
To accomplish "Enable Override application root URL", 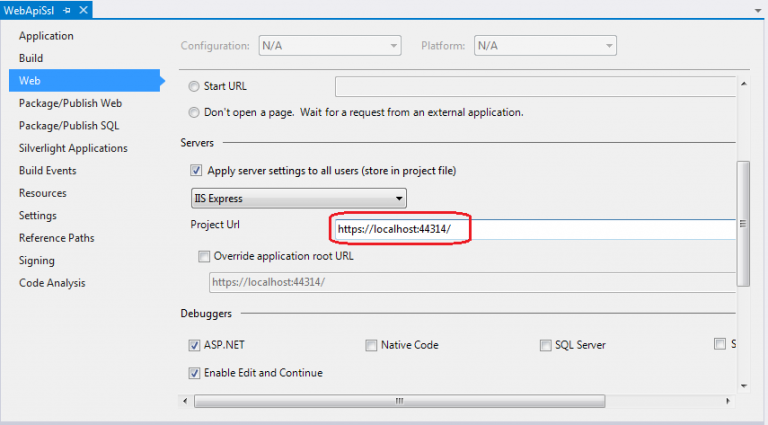I will 204,257.
